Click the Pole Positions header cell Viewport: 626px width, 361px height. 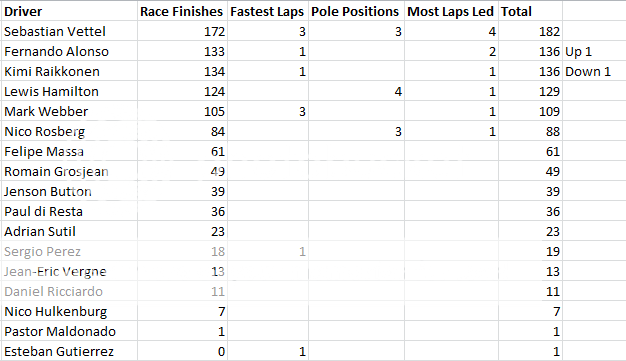click(356, 11)
